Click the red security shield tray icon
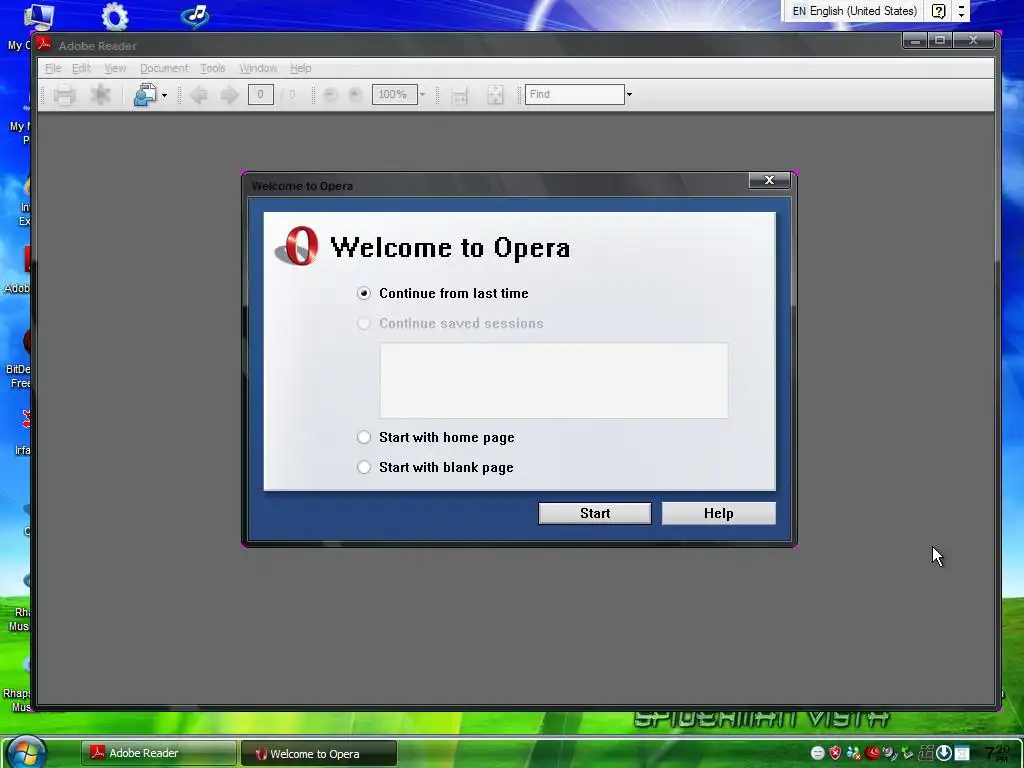This screenshot has width=1024, height=768. [835, 753]
